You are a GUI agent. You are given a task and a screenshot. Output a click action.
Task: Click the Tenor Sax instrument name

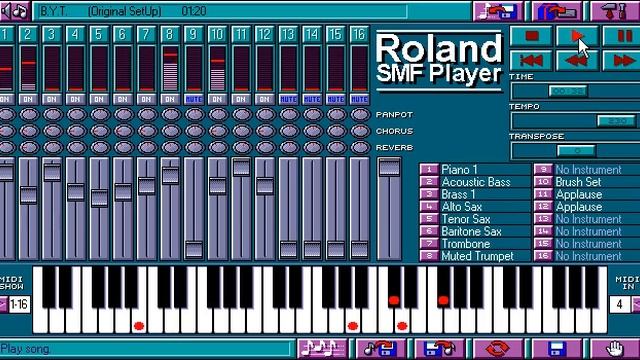(466, 219)
